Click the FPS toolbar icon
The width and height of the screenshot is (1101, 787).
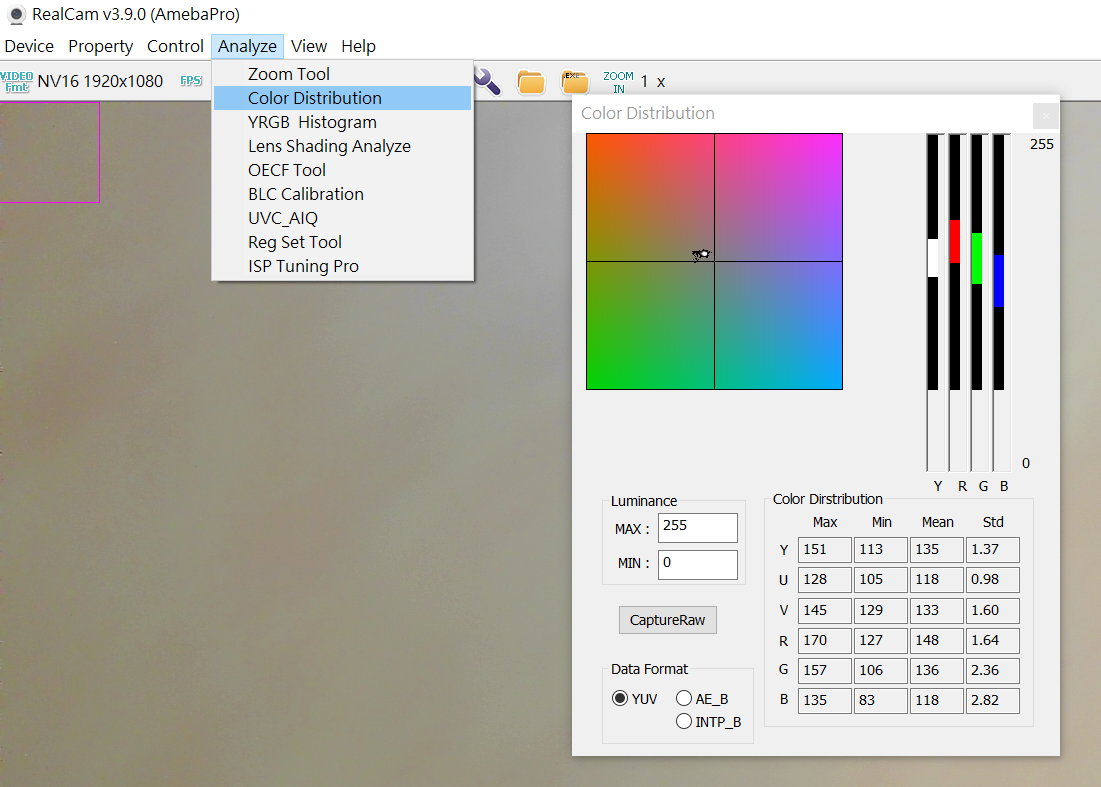pos(191,81)
